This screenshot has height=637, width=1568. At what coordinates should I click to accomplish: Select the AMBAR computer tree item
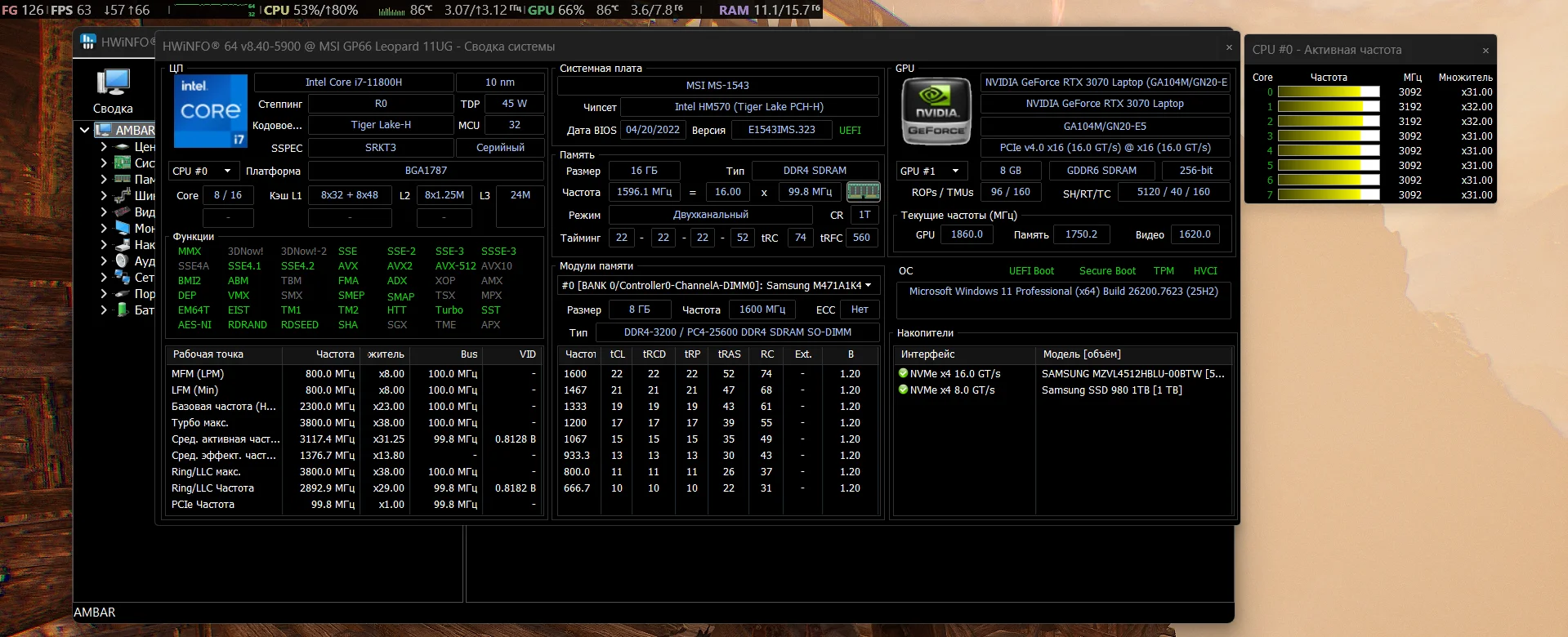pyautogui.click(x=134, y=130)
